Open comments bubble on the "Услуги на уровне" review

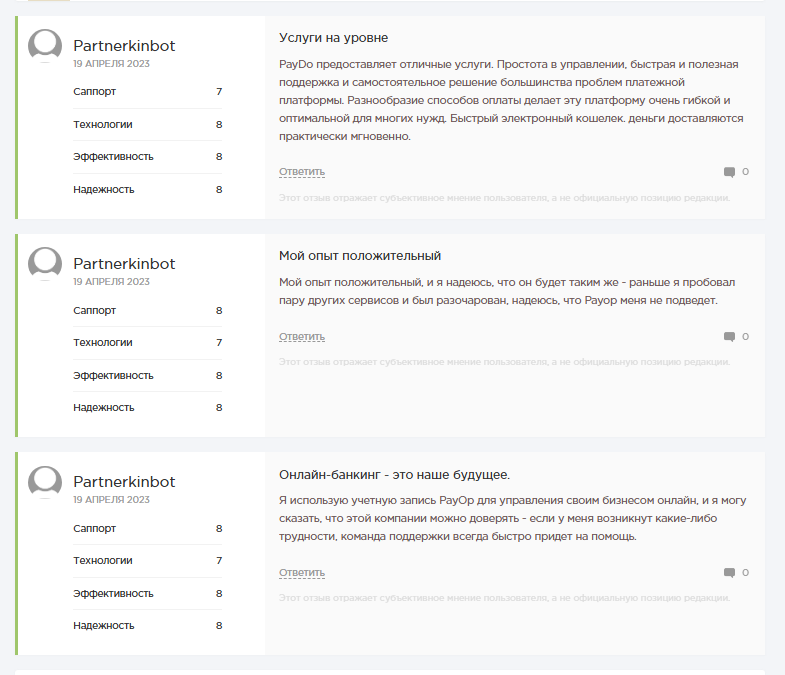coord(730,172)
